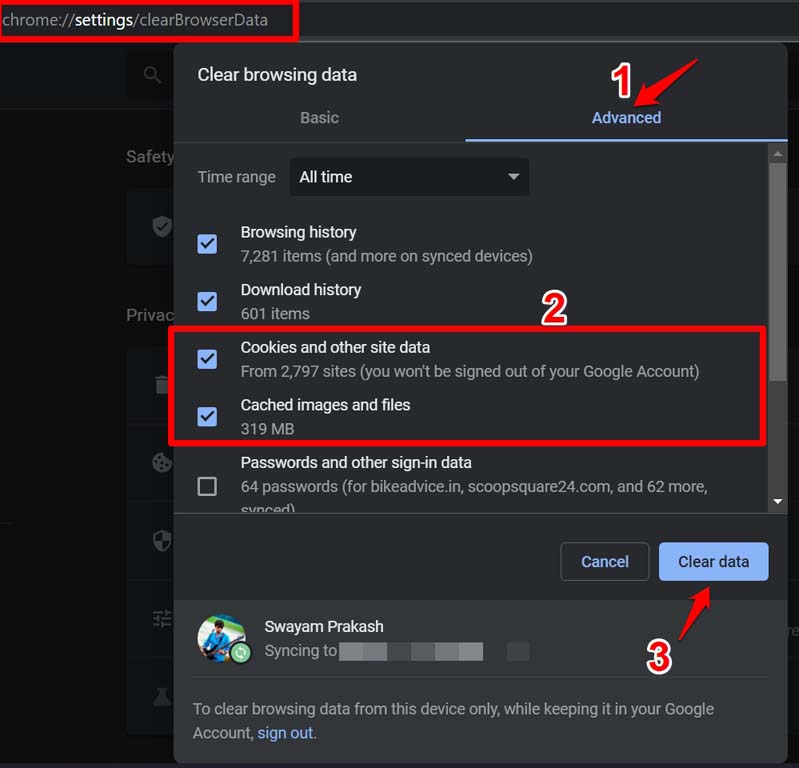Open the Time range dropdown
This screenshot has width=799, height=768.
[409, 177]
